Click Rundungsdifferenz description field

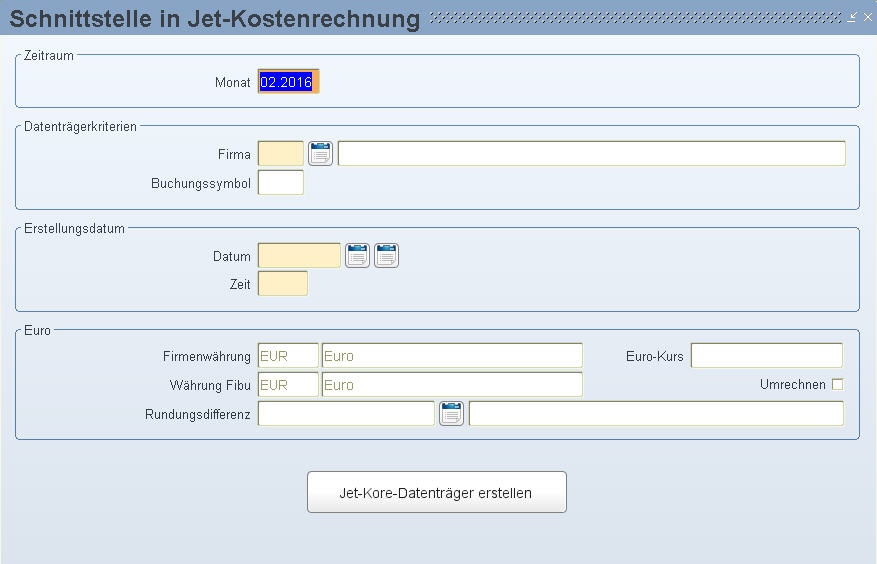pyautogui.click(x=656, y=413)
